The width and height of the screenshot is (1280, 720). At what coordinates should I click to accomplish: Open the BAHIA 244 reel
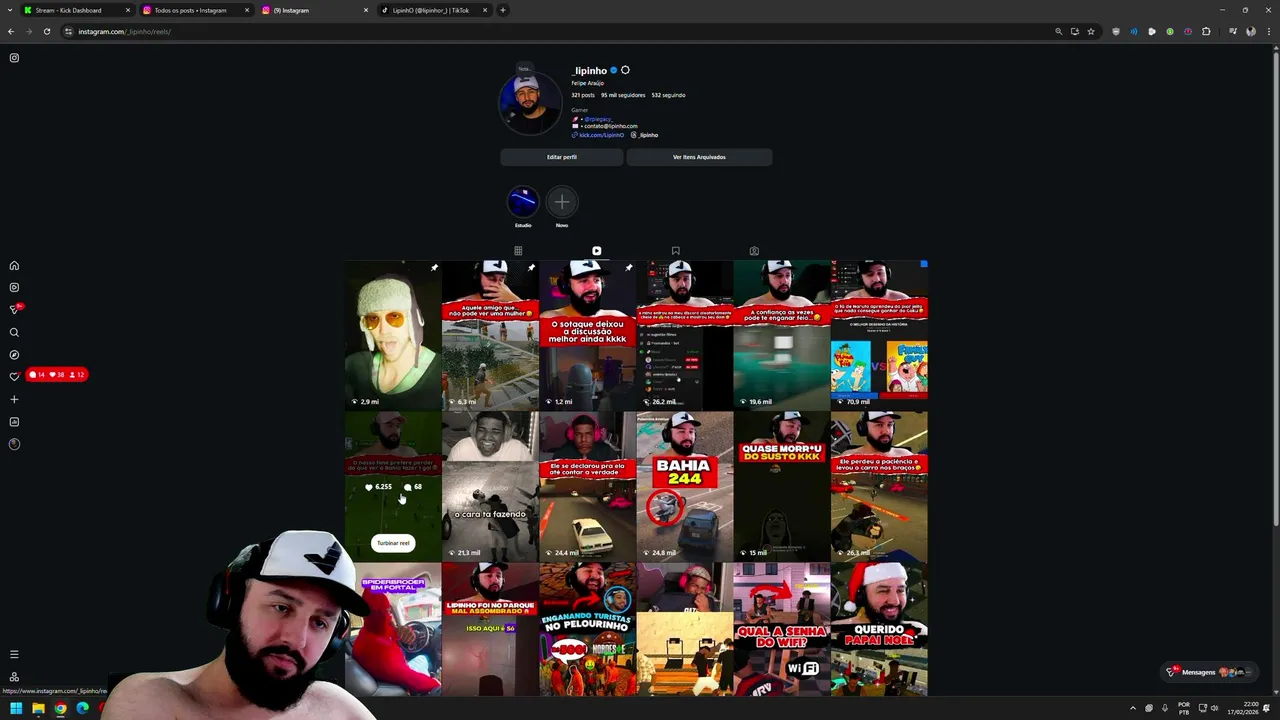pyautogui.click(x=684, y=486)
